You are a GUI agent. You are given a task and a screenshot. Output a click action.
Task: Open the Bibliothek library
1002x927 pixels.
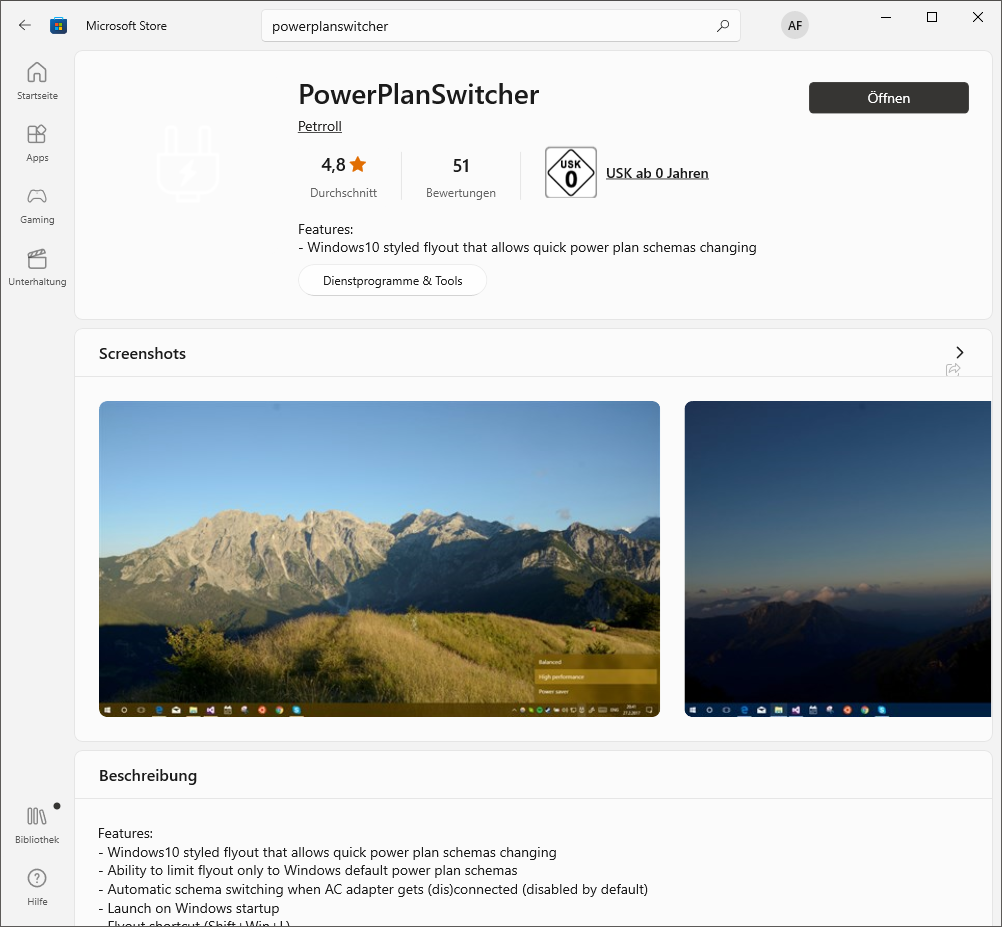point(37,825)
